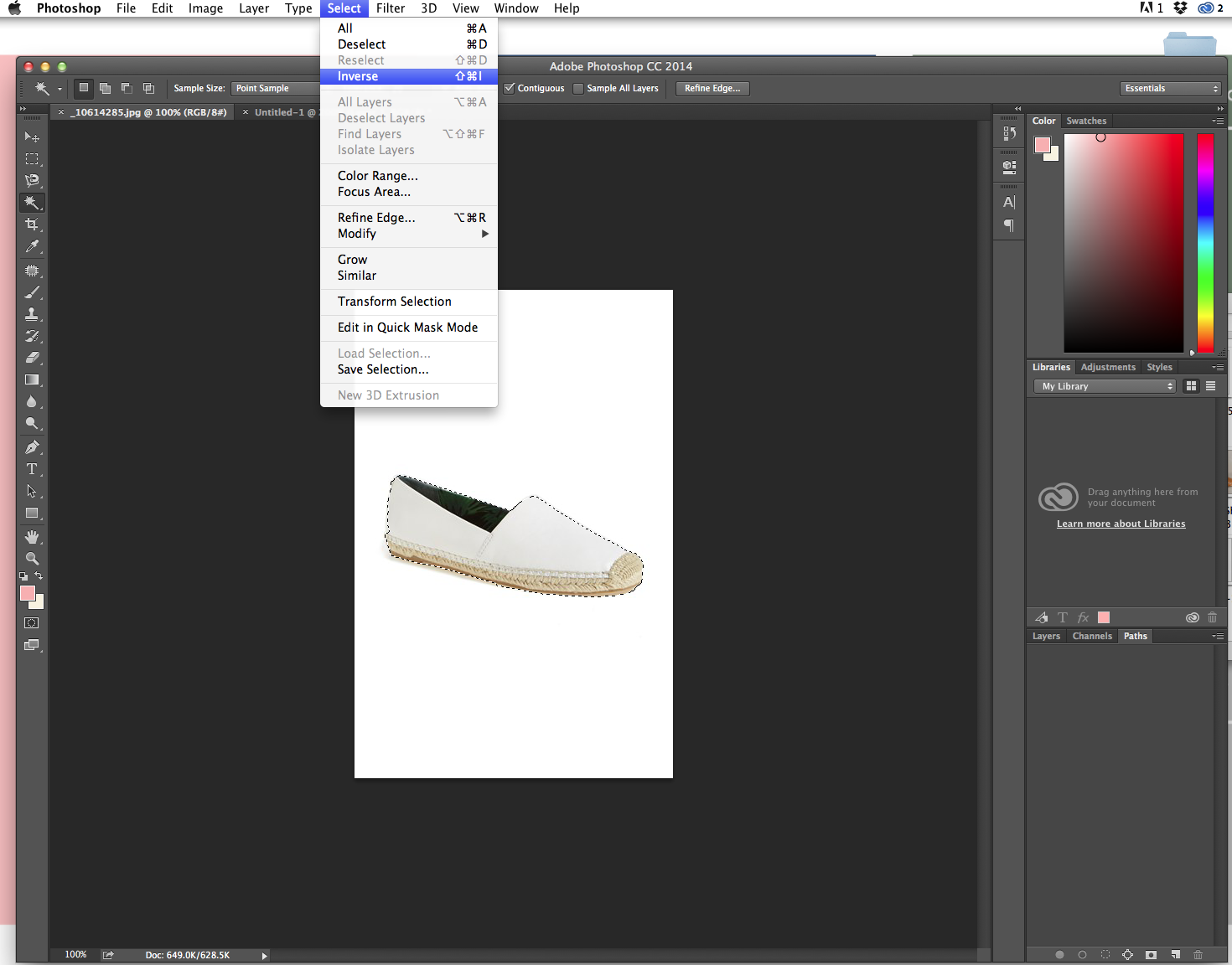Click the Healing Brush tool
1232x965 pixels.
click(32, 271)
